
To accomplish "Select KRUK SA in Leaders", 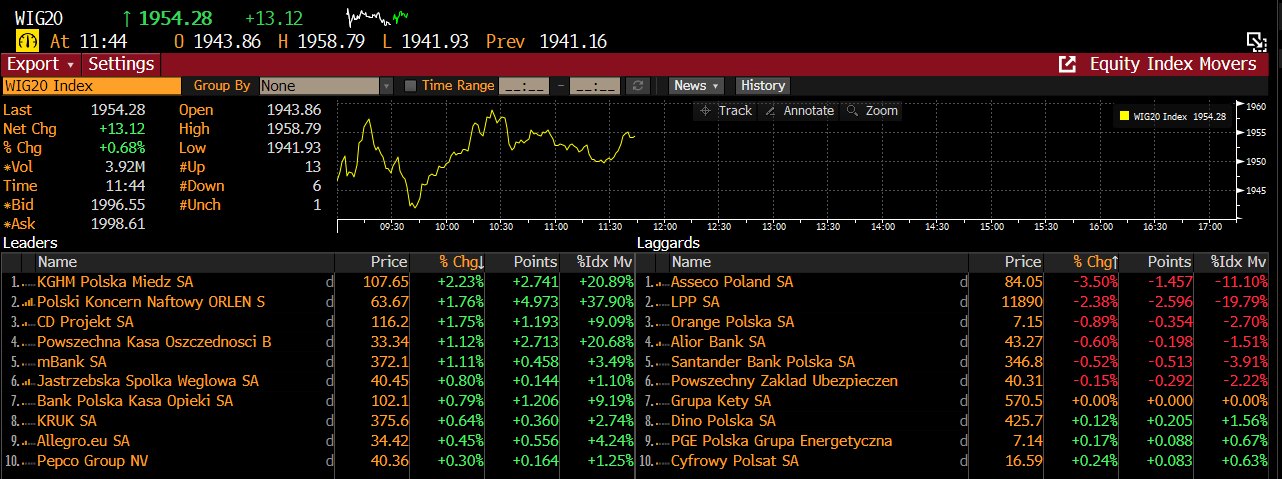I will 67,421.
